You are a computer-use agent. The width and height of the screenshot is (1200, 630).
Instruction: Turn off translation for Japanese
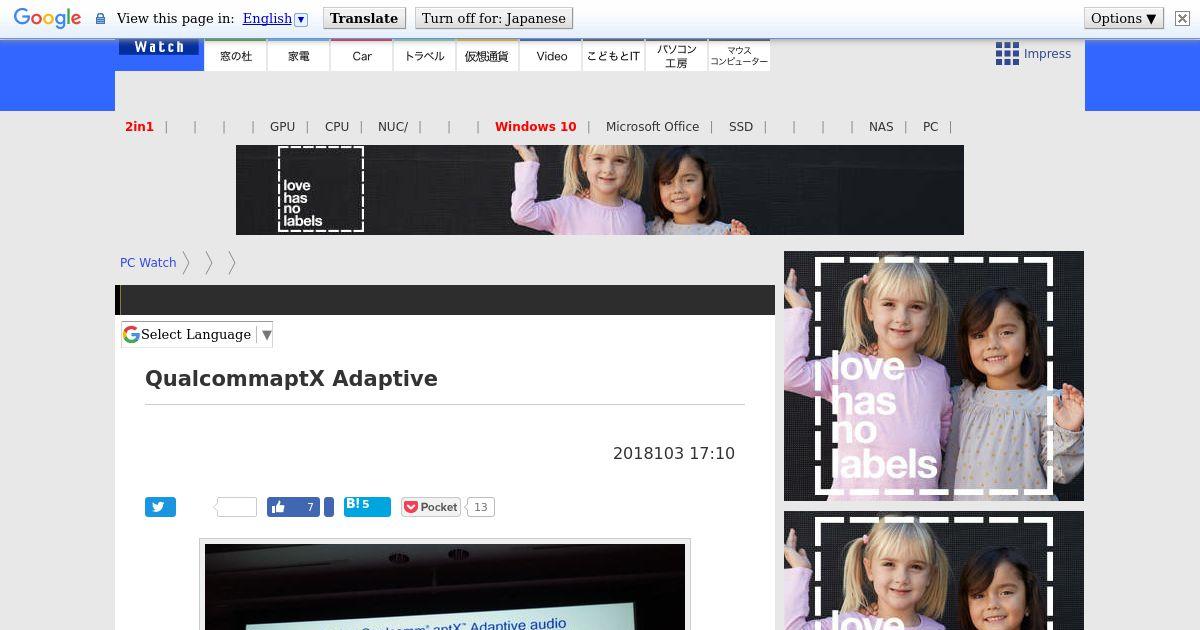coord(494,18)
